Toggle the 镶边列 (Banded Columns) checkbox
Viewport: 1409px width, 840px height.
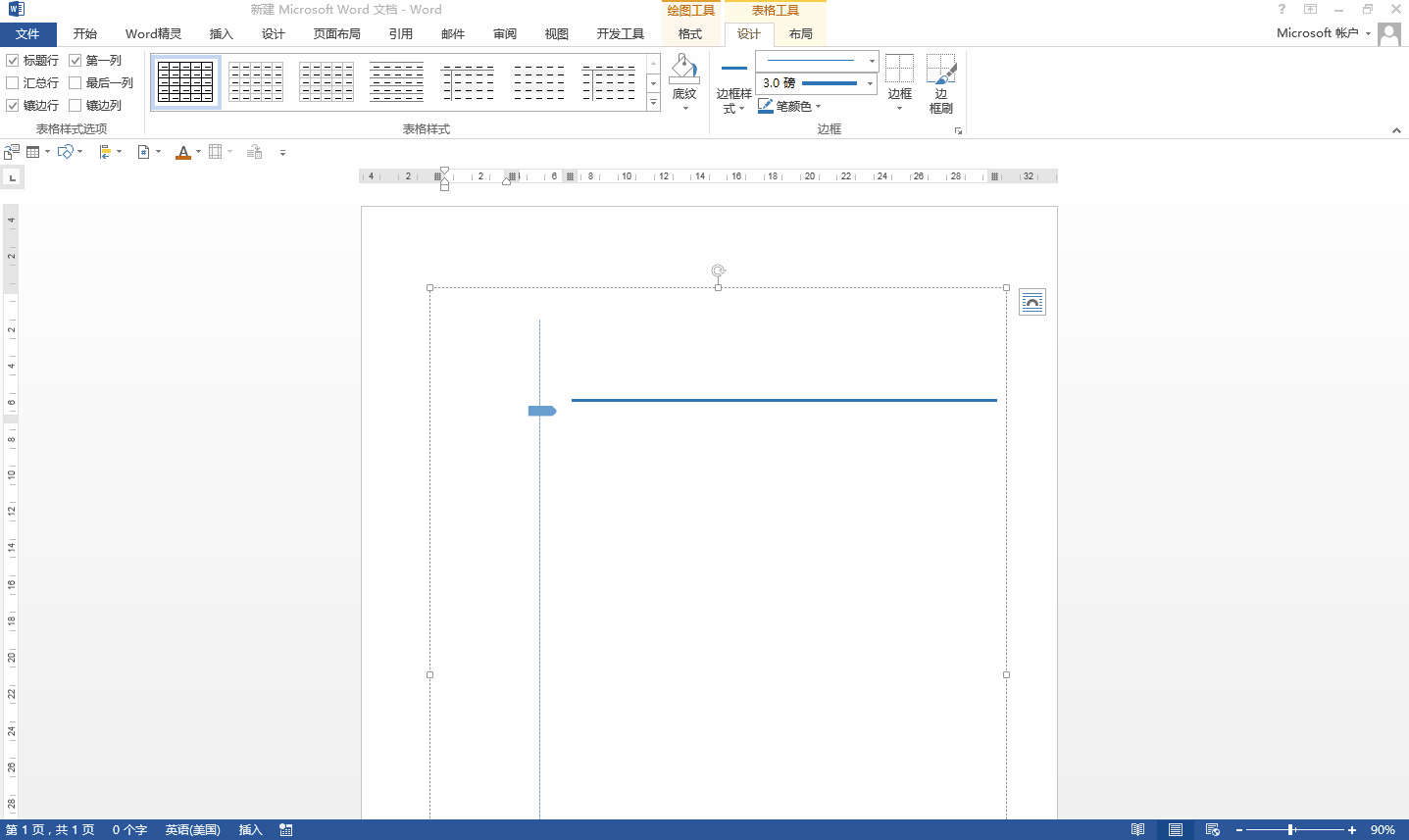[75, 106]
